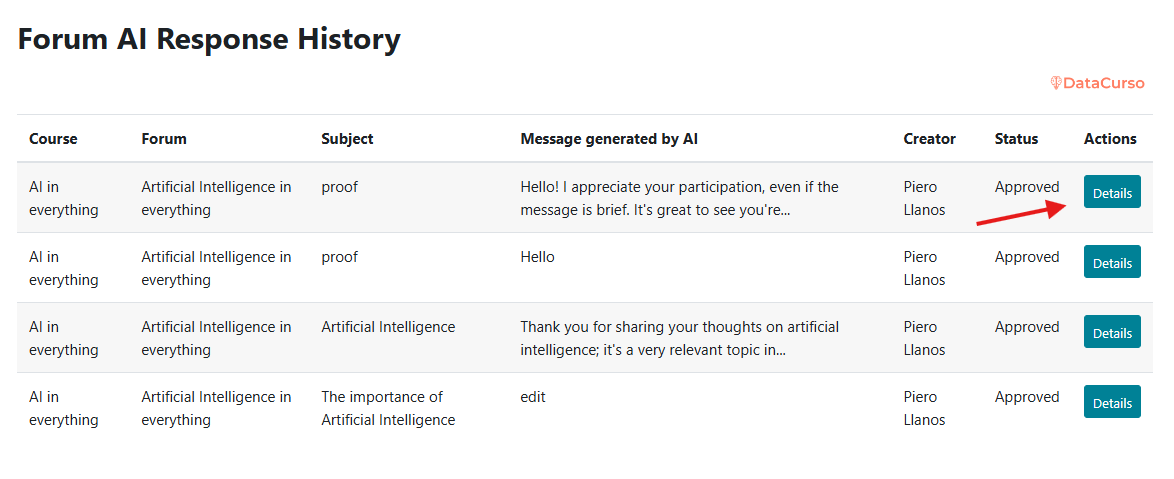Click the DataCurso brand text link
The width and height of the screenshot is (1174, 479).
pos(1103,83)
